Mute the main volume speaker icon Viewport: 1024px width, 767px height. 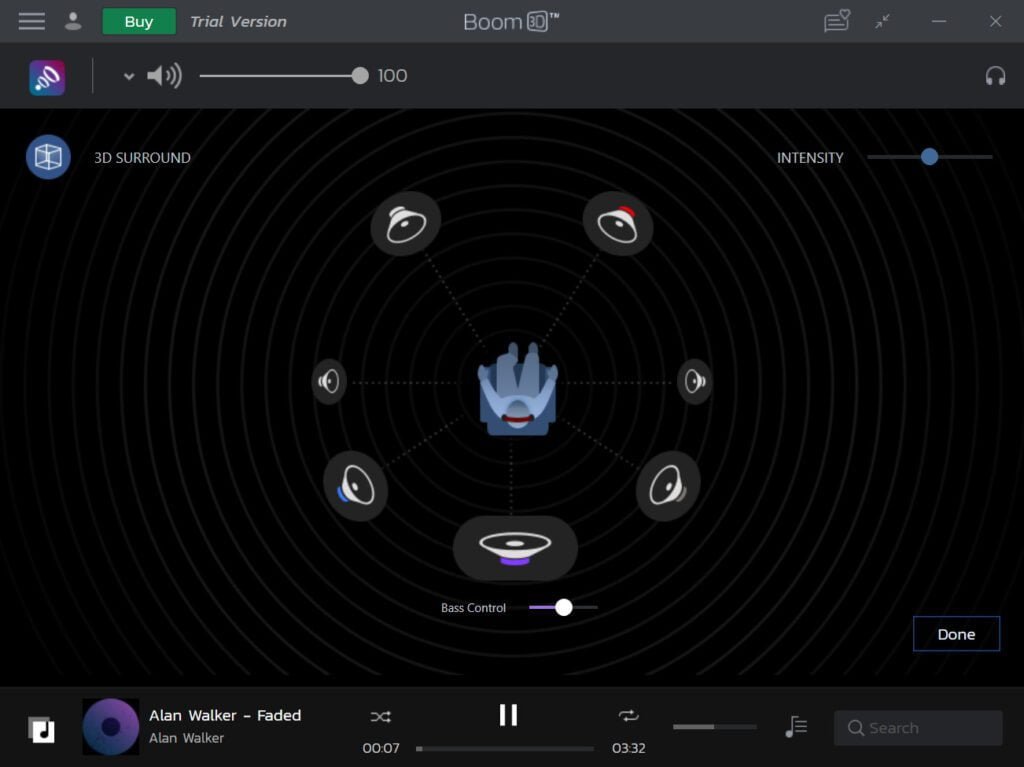164,76
